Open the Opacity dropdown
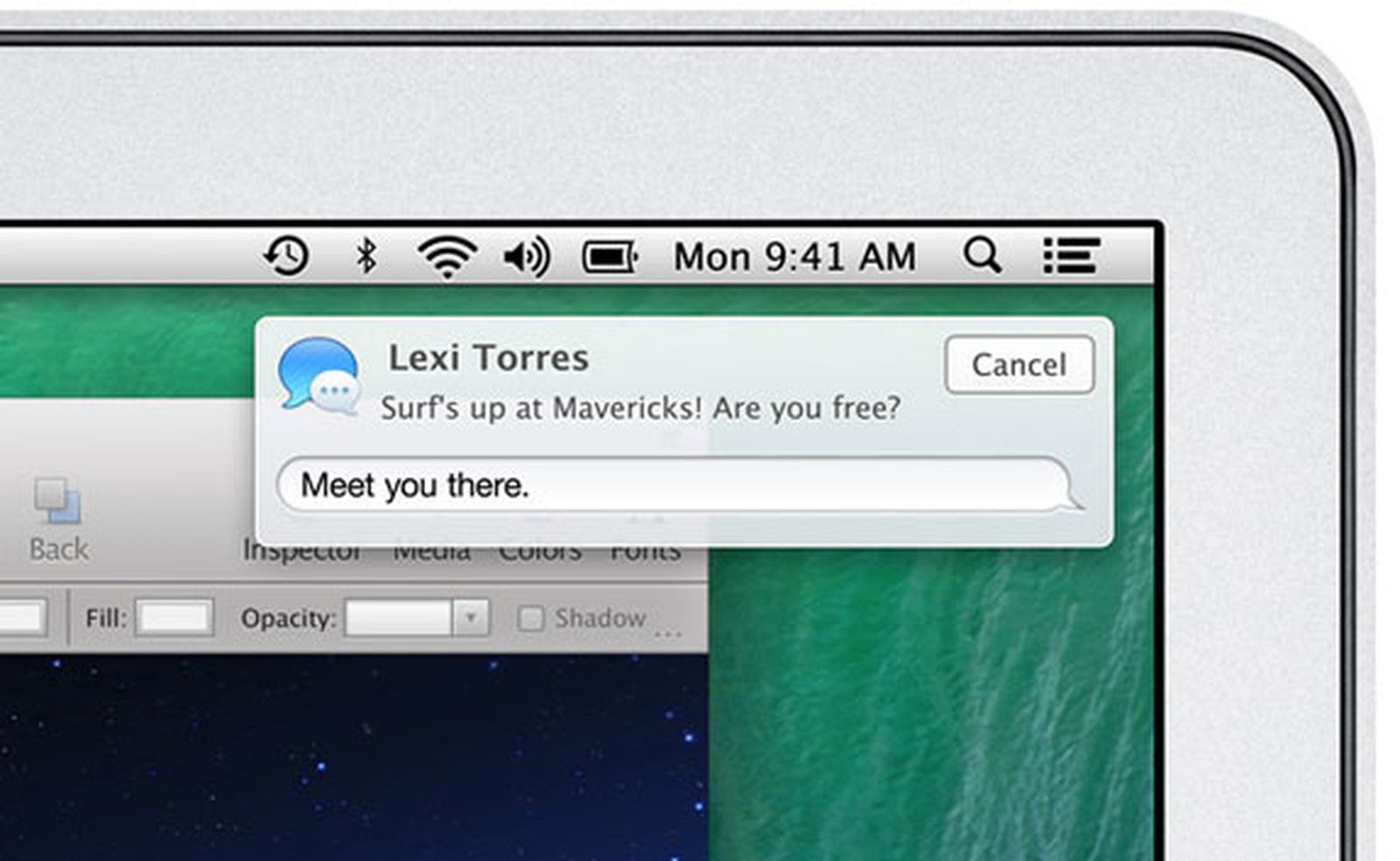 click(x=472, y=619)
